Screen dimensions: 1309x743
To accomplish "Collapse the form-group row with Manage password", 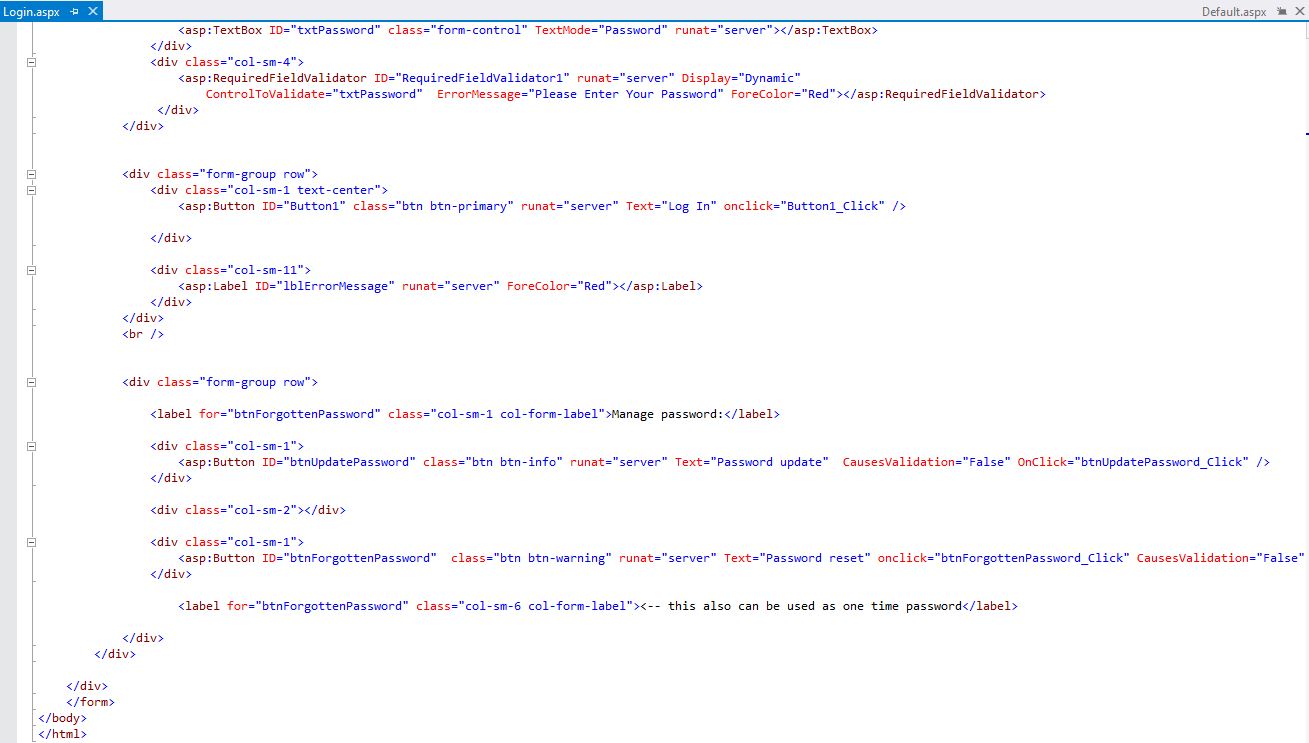I will click(31, 382).
